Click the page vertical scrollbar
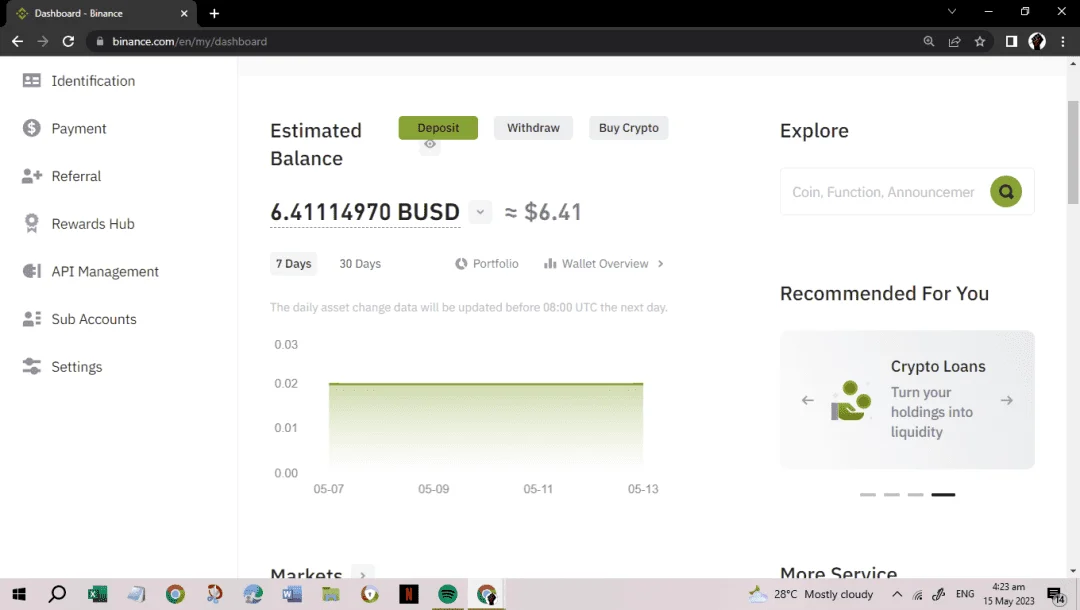The height and width of the screenshot is (610, 1080). coord(1072,153)
